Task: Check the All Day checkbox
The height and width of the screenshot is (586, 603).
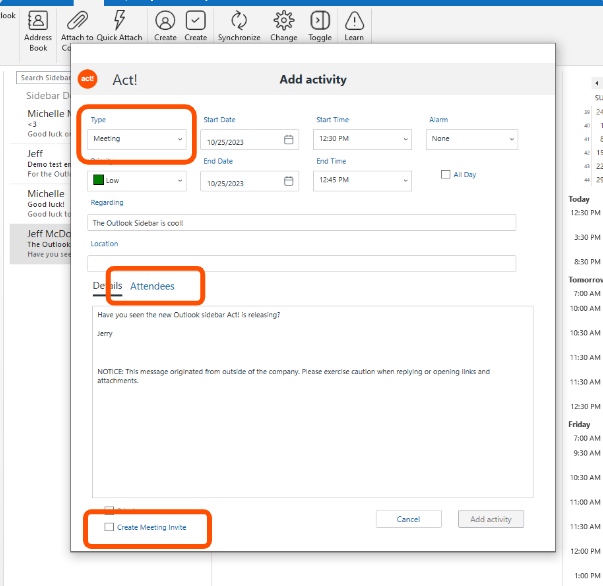Action: tap(445, 175)
